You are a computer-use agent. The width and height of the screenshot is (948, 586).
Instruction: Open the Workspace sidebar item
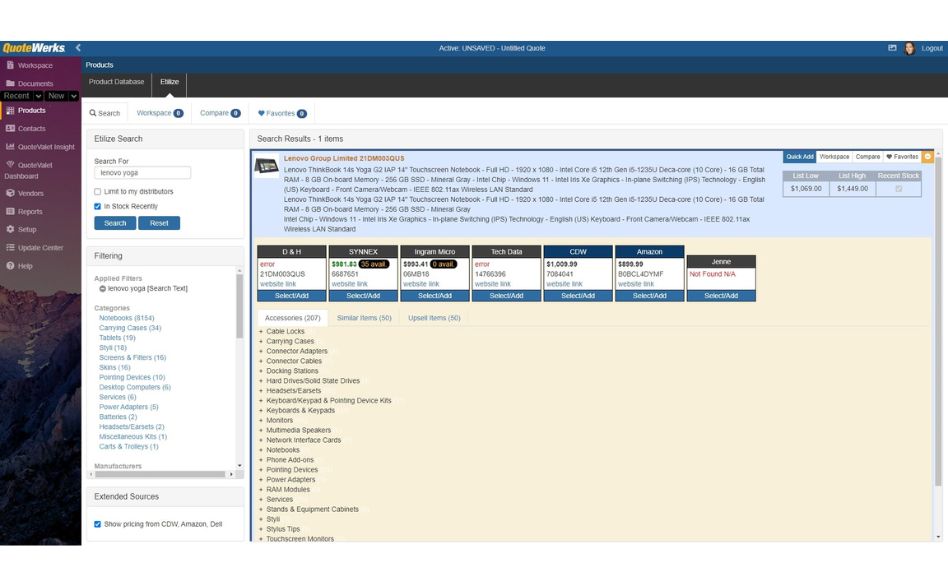(34, 65)
